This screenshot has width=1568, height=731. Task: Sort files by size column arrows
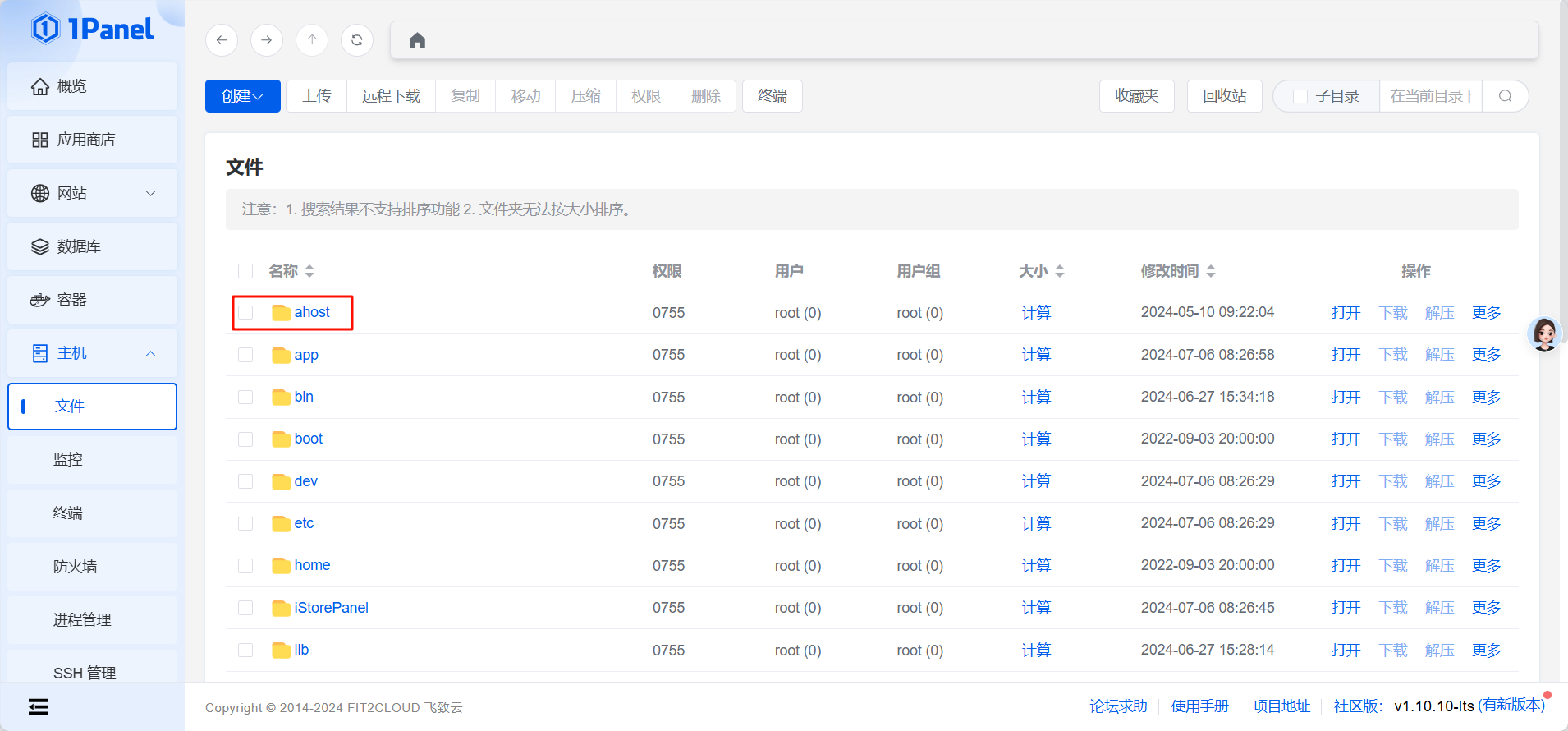[1060, 271]
